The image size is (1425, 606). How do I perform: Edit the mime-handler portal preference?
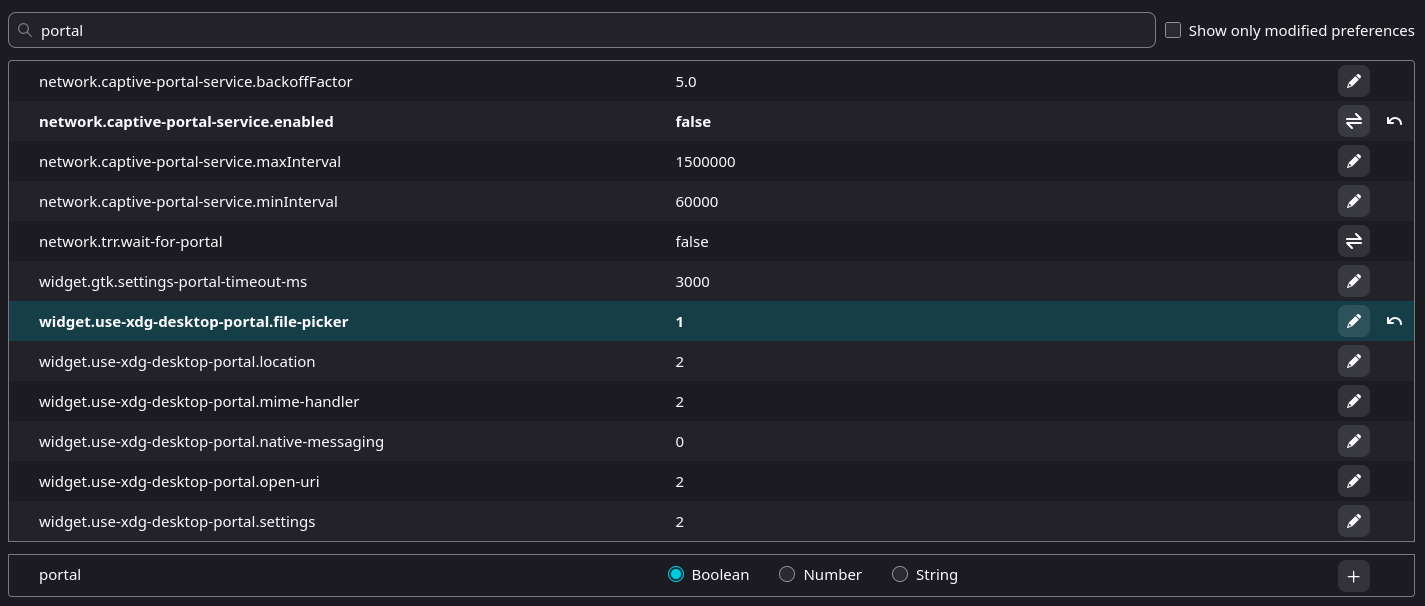(1353, 401)
